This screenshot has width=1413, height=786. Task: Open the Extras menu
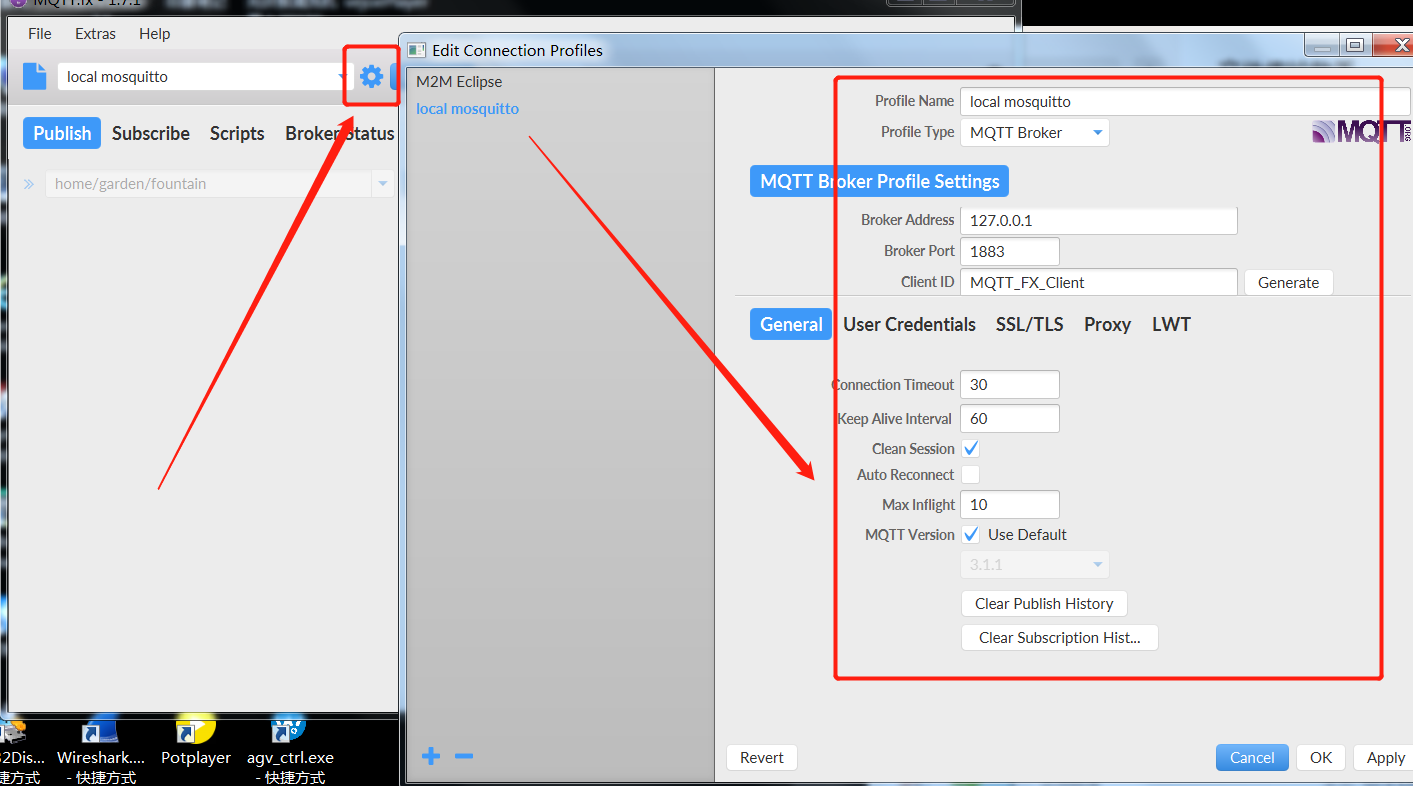coord(95,33)
